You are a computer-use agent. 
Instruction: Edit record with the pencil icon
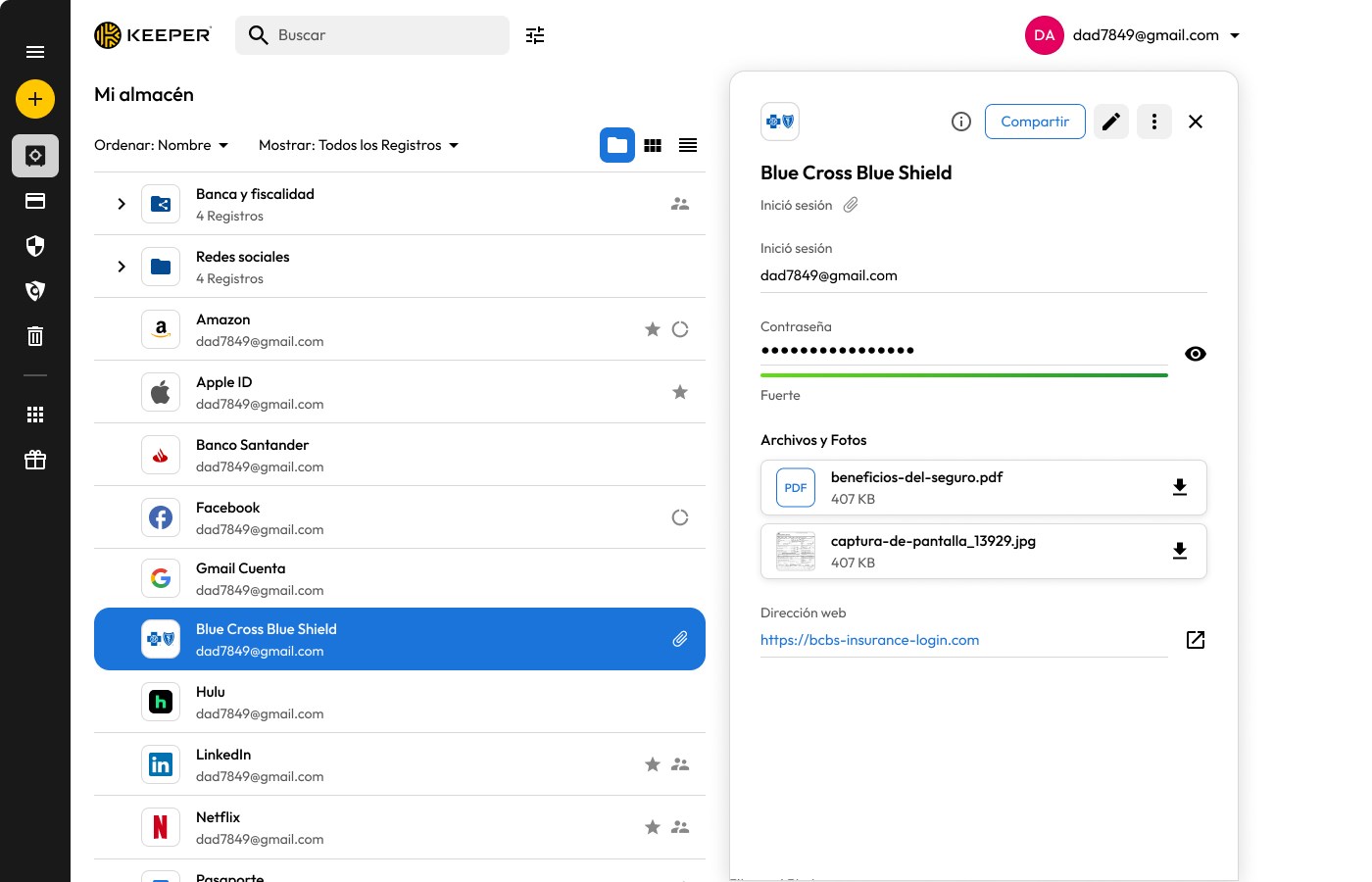click(x=1111, y=122)
